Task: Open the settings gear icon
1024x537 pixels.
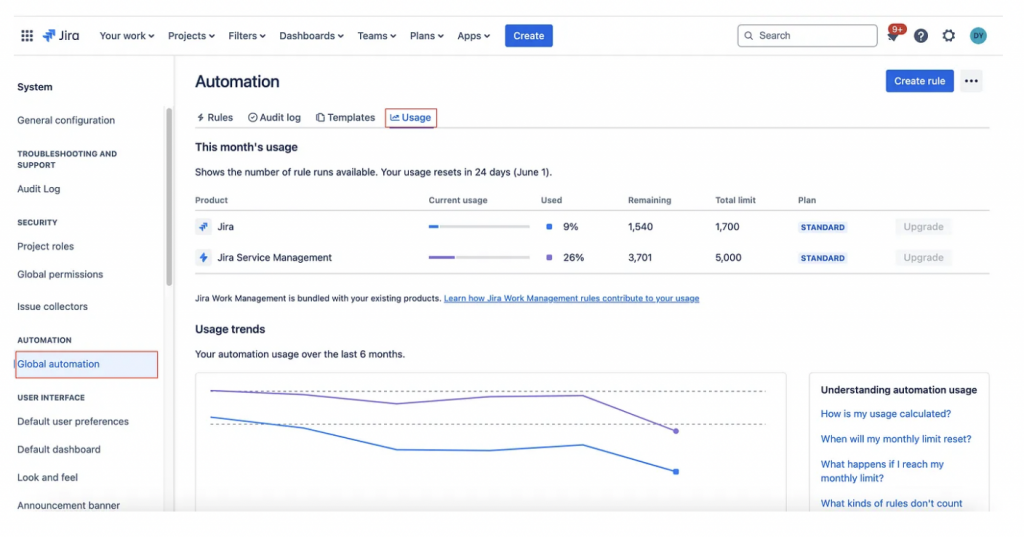Action: (x=949, y=36)
